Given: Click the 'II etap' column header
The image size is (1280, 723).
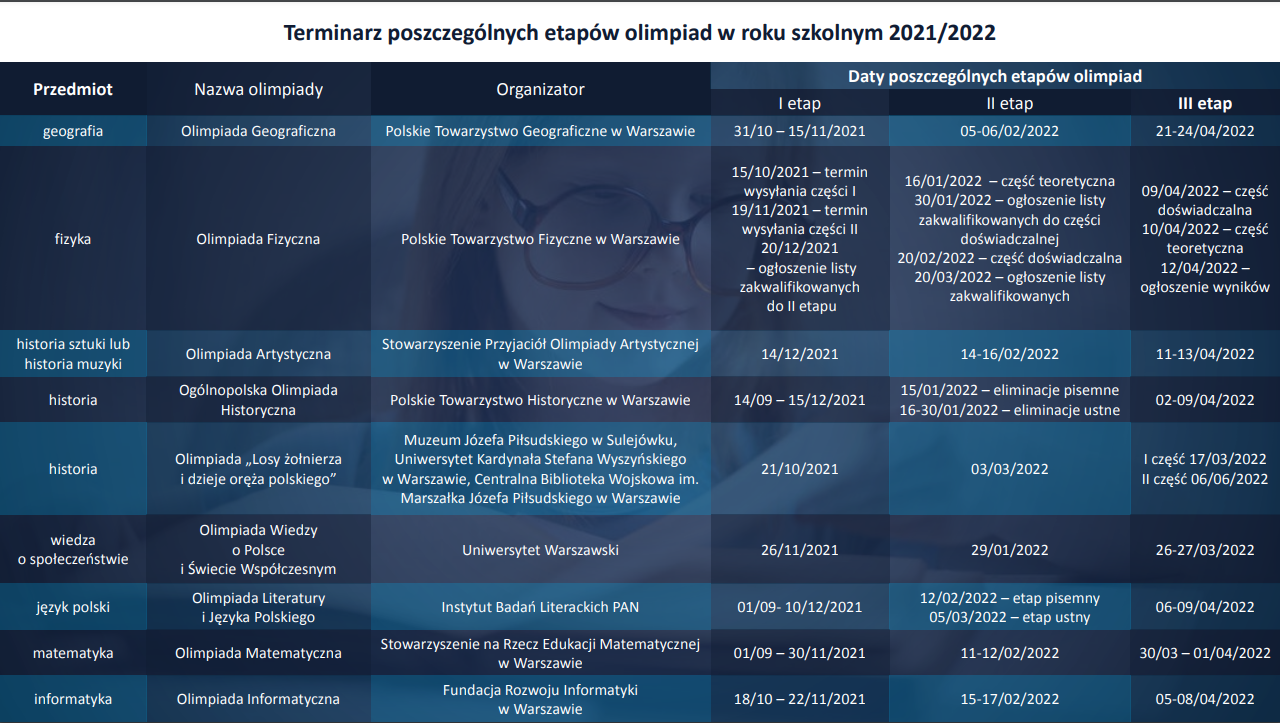Looking at the screenshot, I should 1009,103.
